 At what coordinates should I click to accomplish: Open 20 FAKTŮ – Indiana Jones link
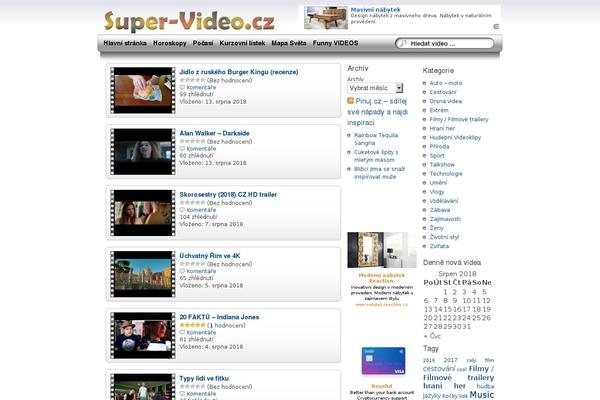click(219, 317)
